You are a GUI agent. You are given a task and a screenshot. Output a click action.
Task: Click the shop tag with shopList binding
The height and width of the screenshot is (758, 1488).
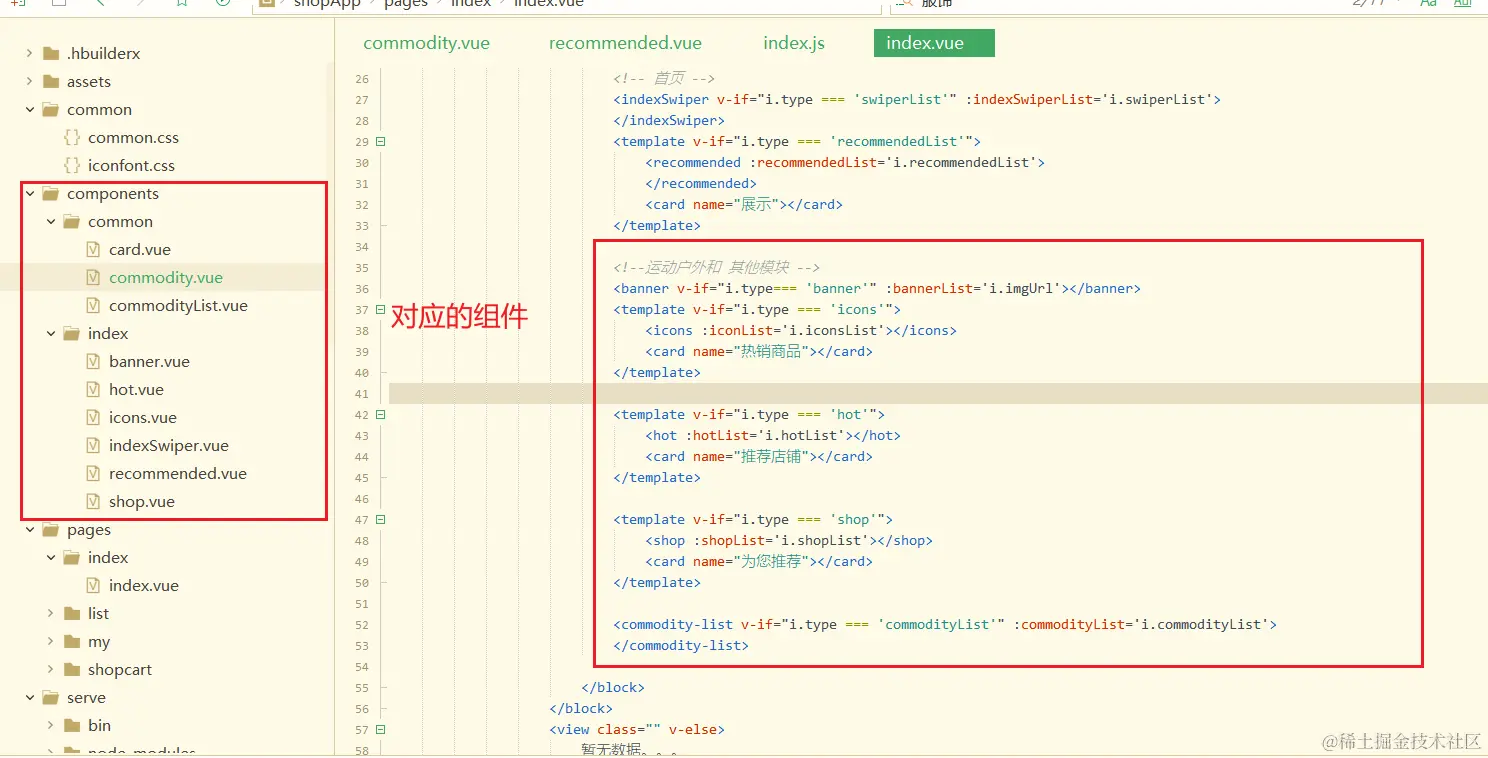pyautogui.click(x=789, y=541)
